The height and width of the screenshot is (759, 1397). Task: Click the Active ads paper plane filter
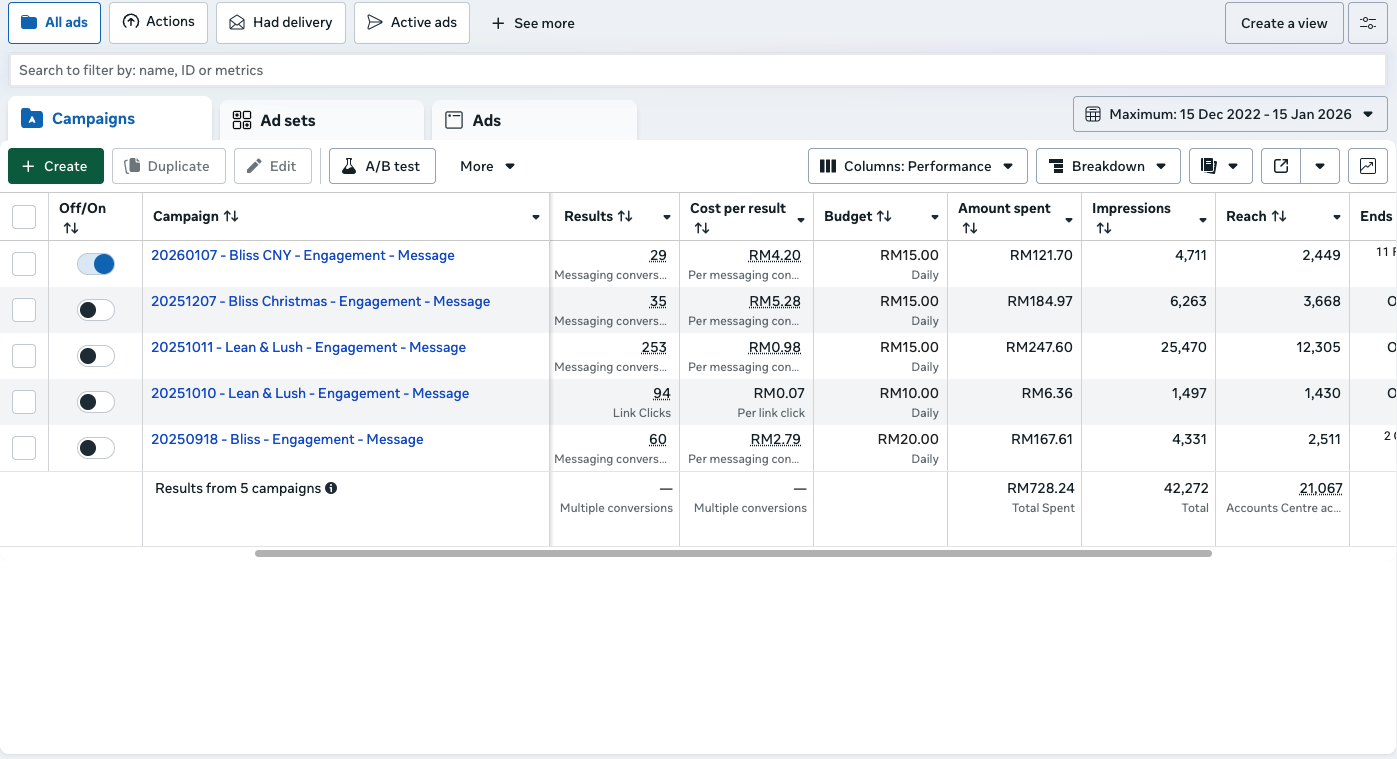point(412,22)
